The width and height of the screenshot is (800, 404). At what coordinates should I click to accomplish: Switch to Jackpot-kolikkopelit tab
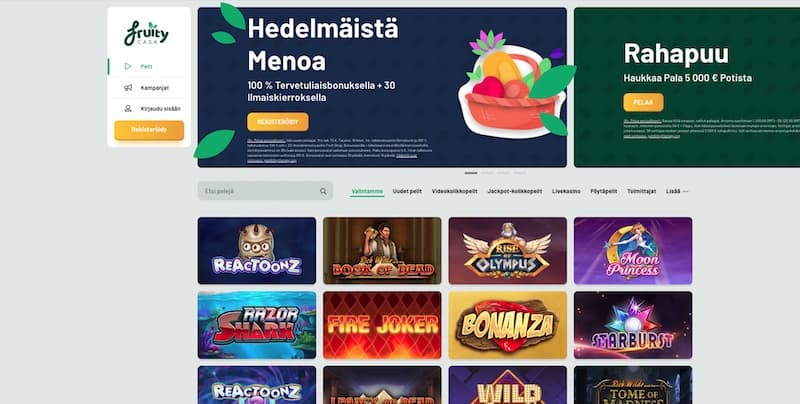[514, 191]
